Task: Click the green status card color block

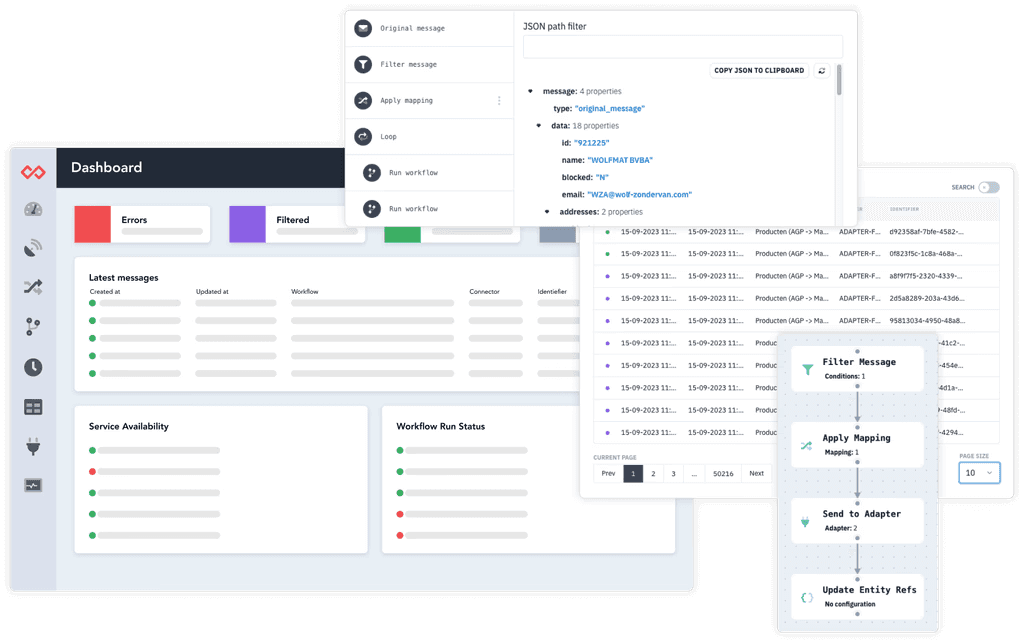Action: 402,234
